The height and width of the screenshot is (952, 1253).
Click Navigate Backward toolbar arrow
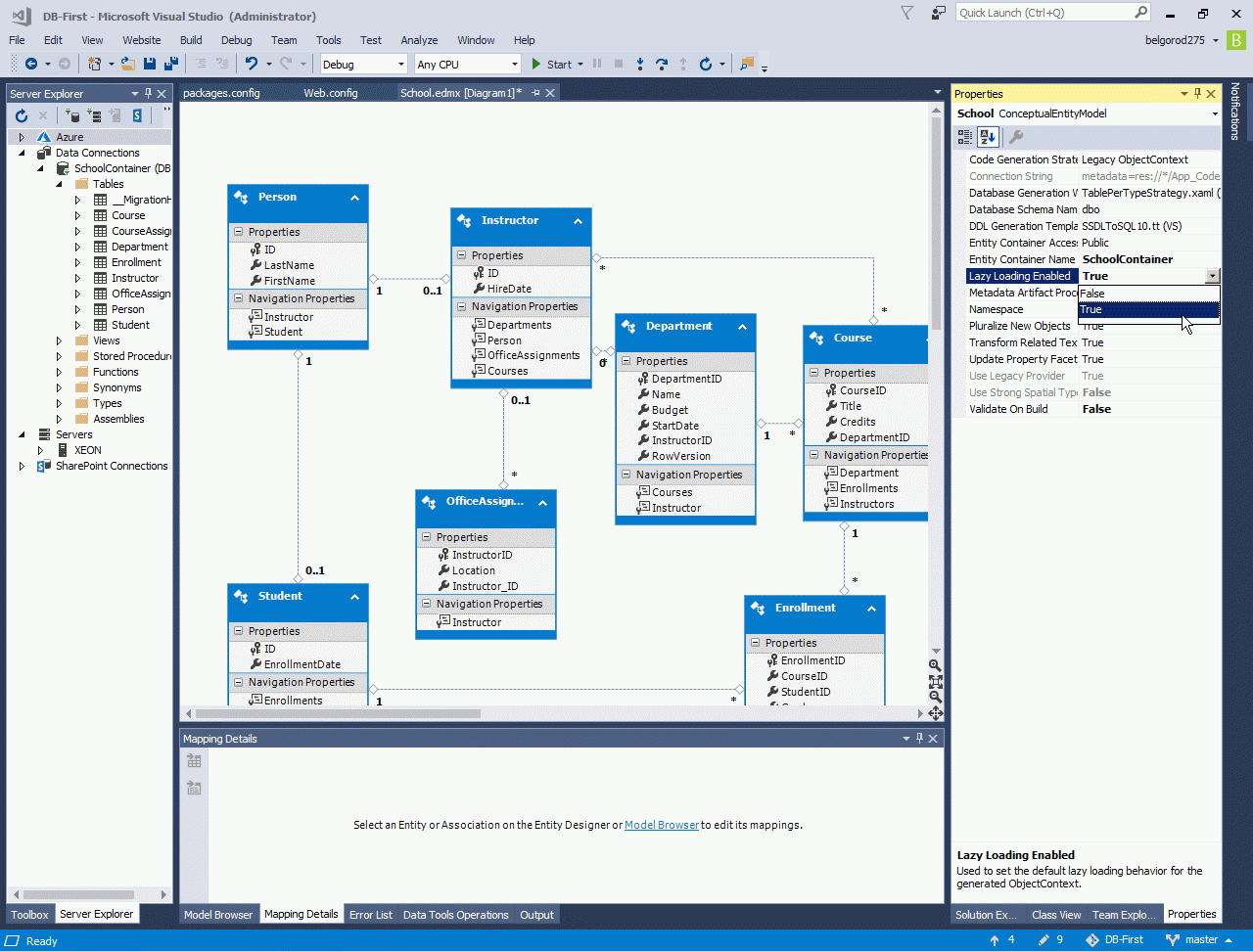30,65
